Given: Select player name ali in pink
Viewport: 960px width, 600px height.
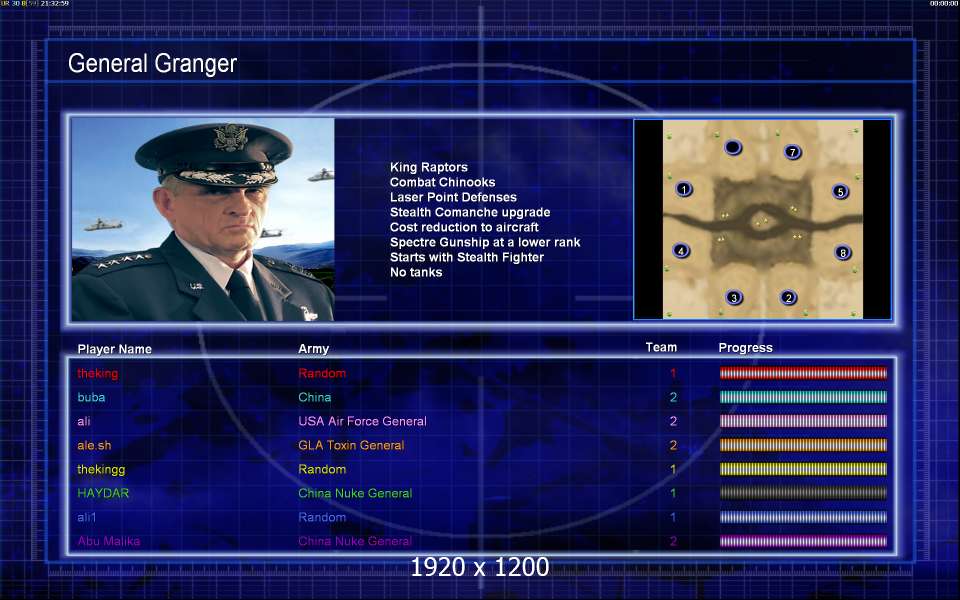Looking at the screenshot, I should click(x=84, y=421).
